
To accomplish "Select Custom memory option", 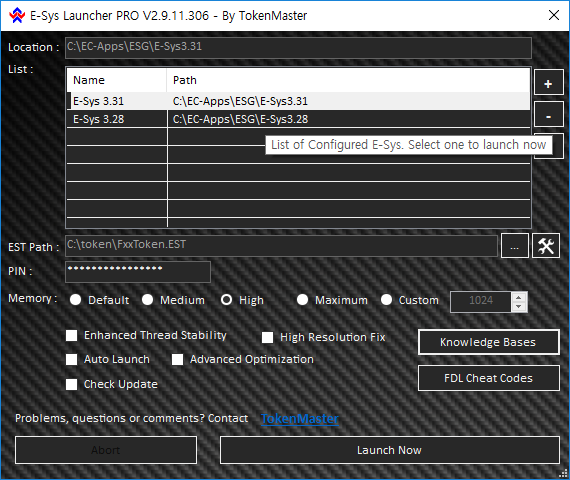I will click(386, 300).
